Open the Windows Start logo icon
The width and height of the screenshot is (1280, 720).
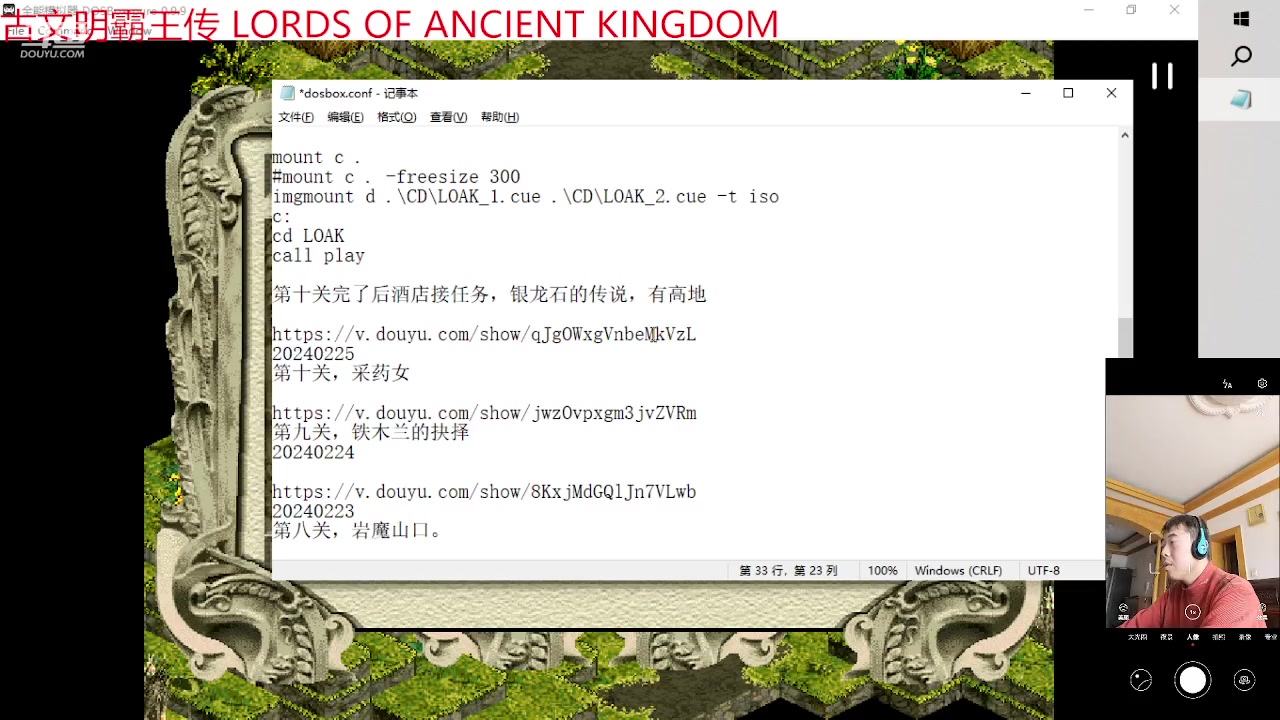[x=1241, y=19]
